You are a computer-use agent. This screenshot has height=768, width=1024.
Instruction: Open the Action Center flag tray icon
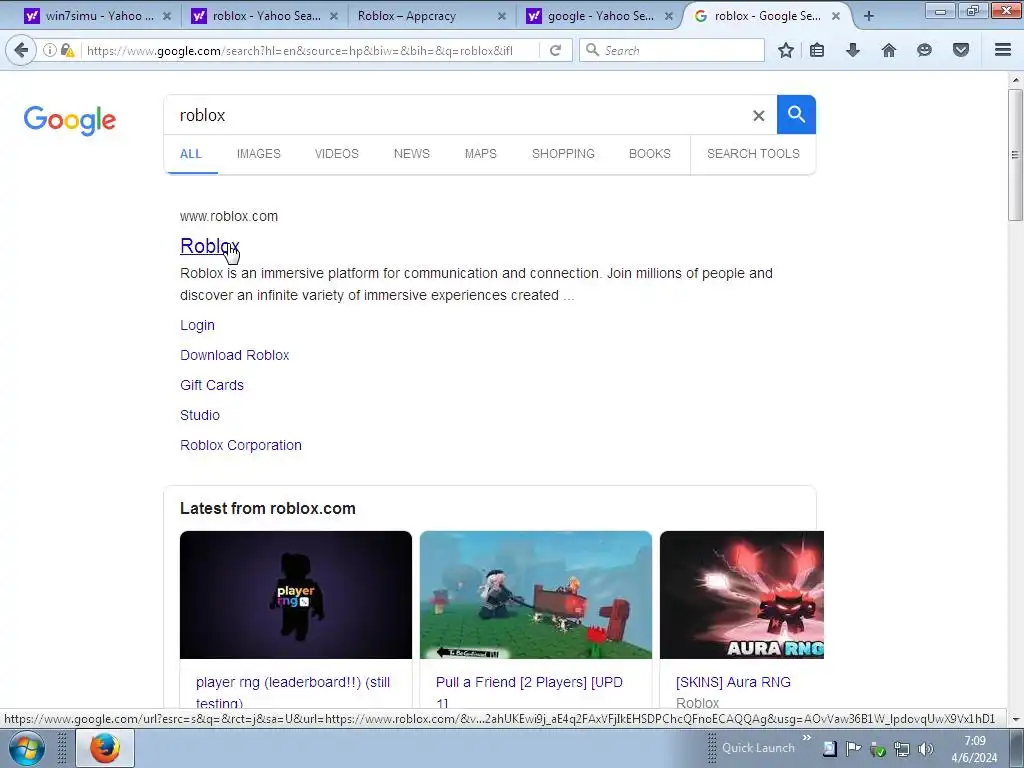pos(853,749)
